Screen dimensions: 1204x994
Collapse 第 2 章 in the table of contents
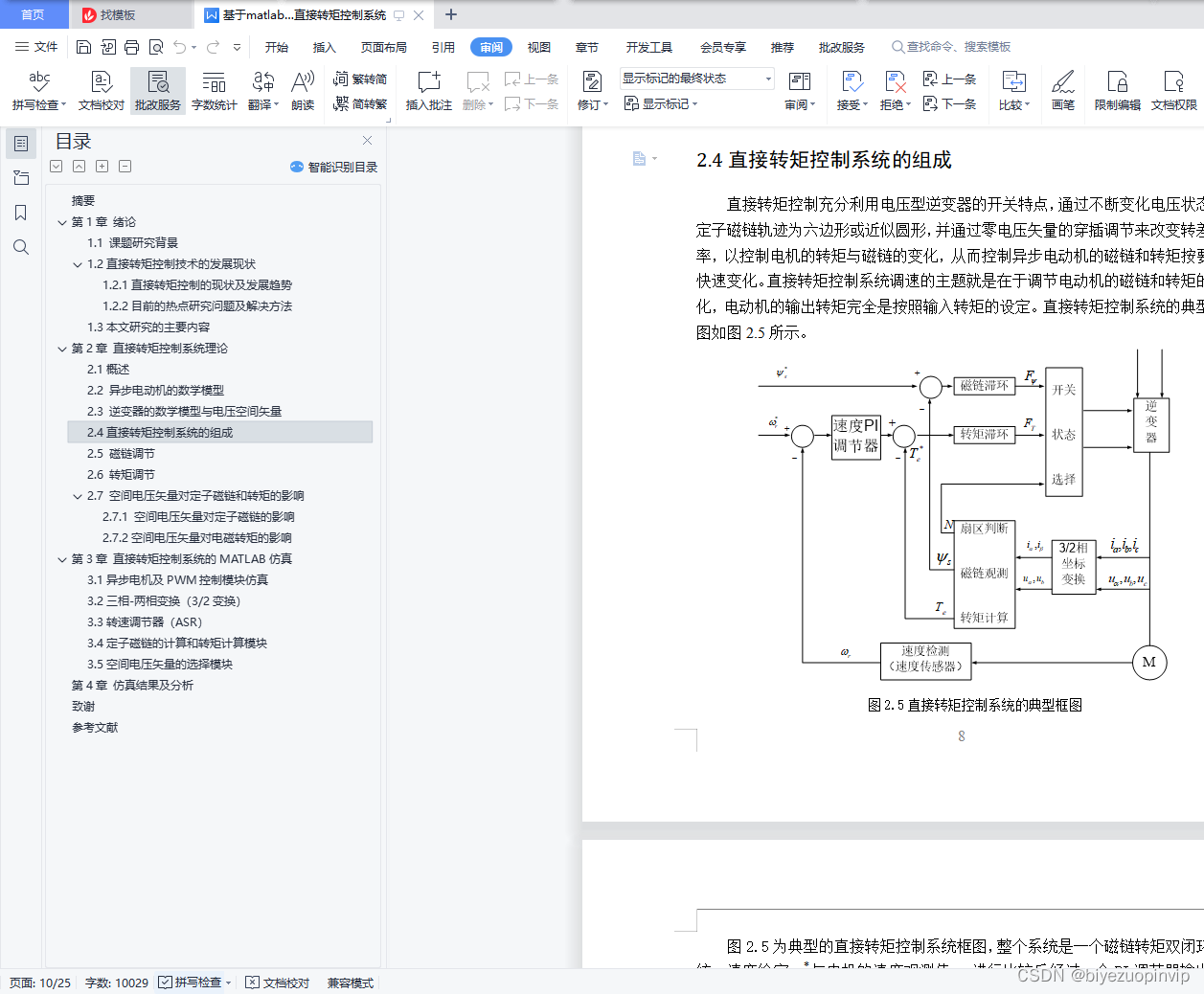coord(61,348)
